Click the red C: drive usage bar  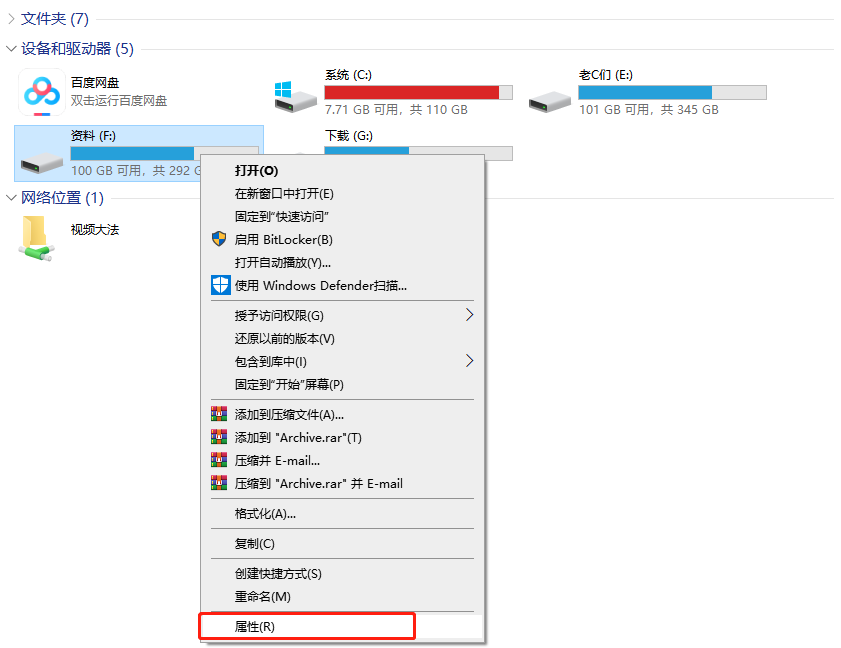(x=411, y=92)
